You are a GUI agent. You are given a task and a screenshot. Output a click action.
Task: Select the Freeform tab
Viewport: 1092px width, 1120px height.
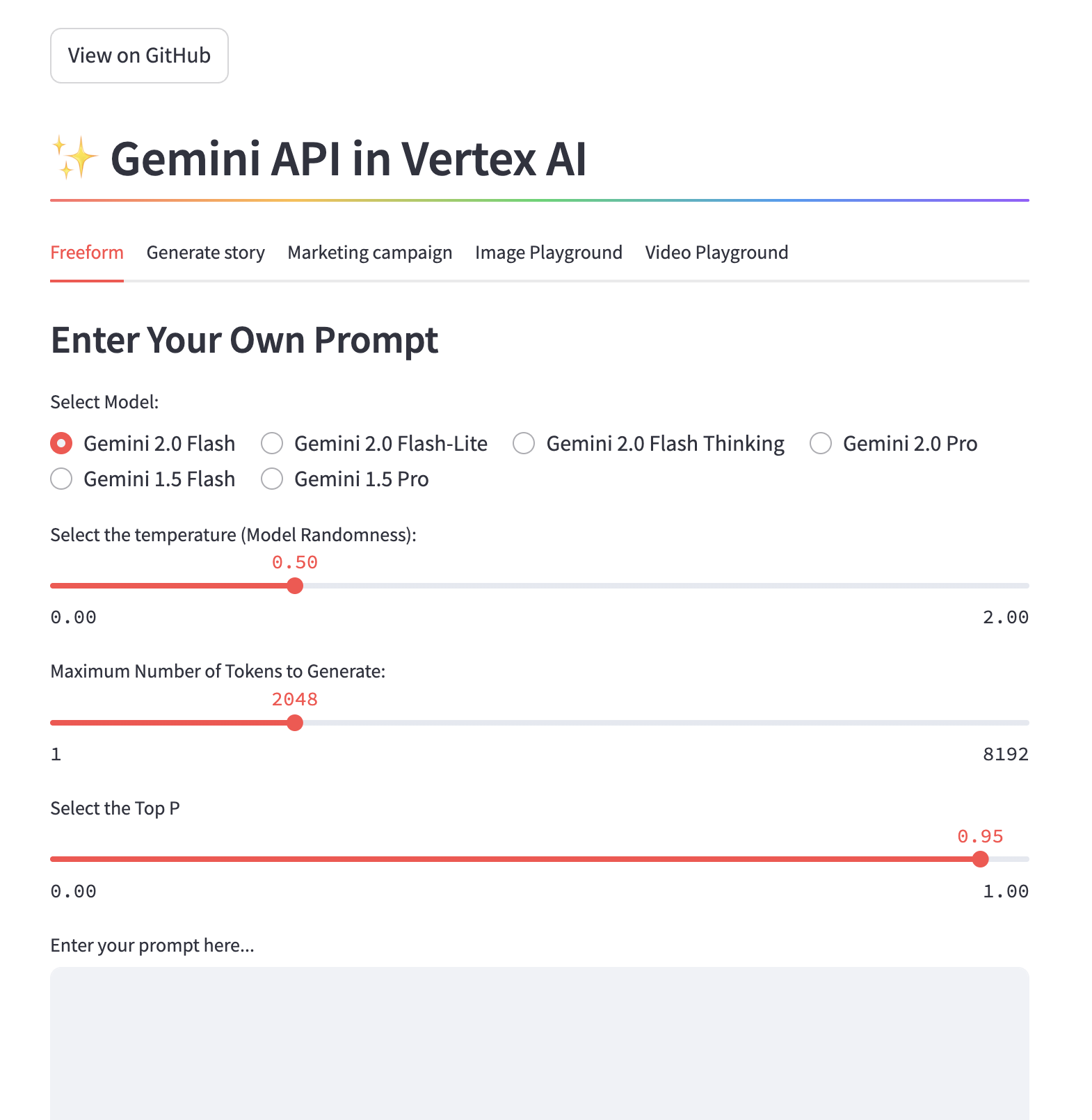tap(86, 252)
